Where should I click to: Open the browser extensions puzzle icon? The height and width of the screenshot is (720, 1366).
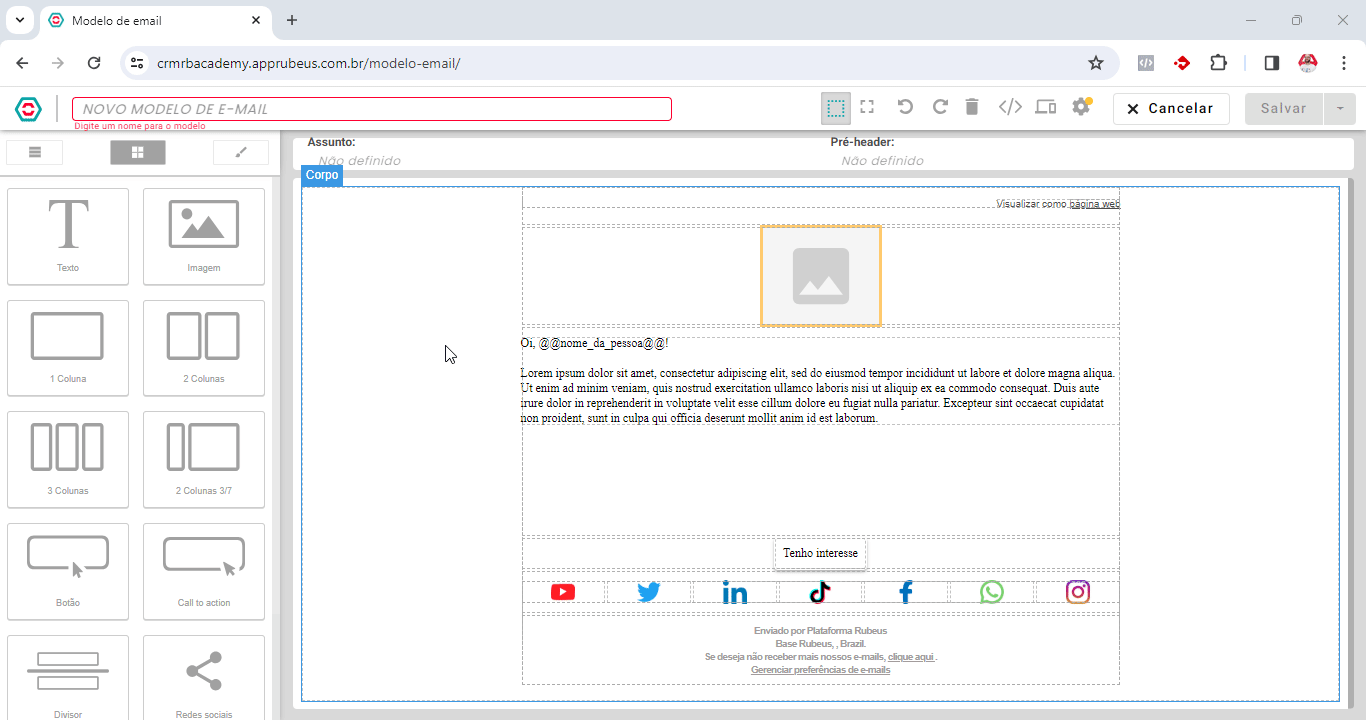click(x=1218, y=63)
